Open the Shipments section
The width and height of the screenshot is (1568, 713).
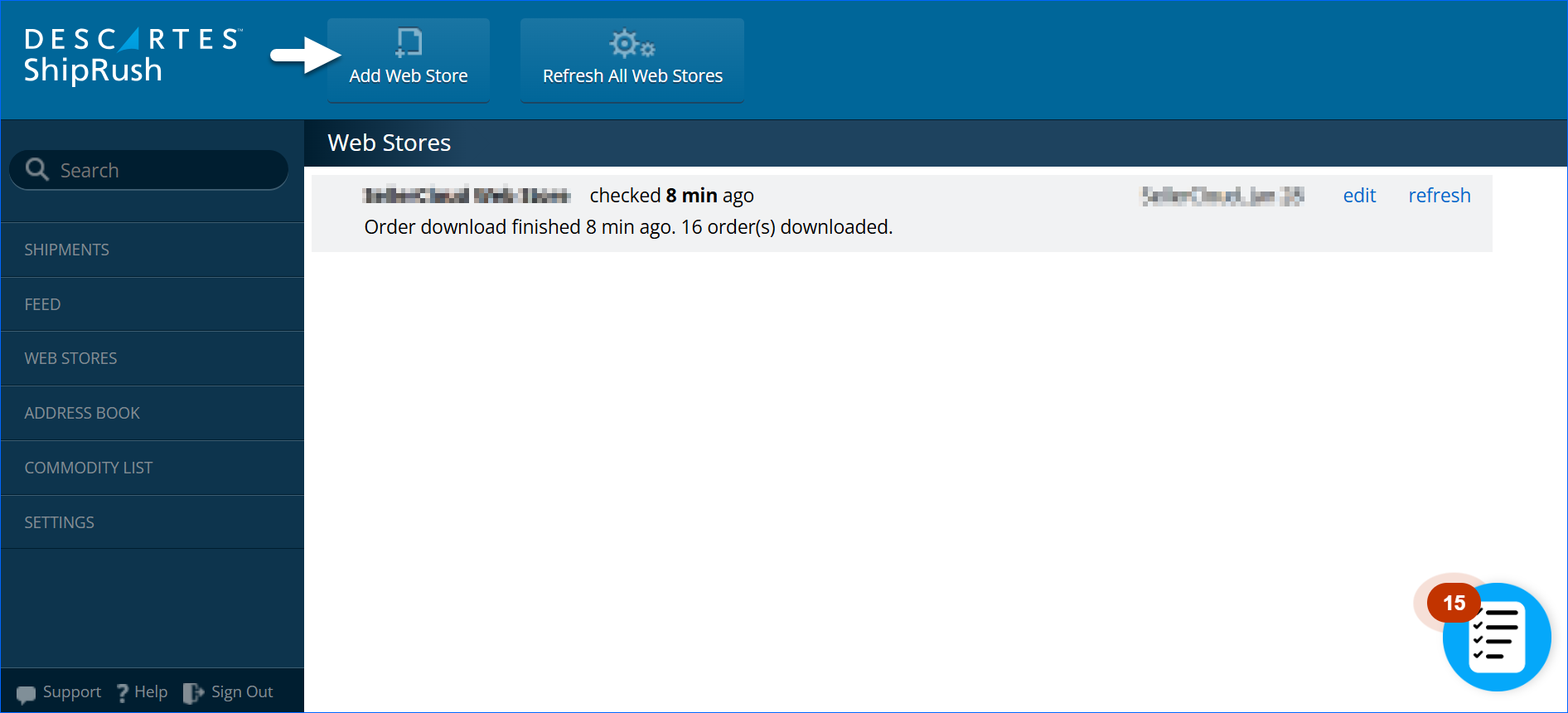[x=67, y=250]
